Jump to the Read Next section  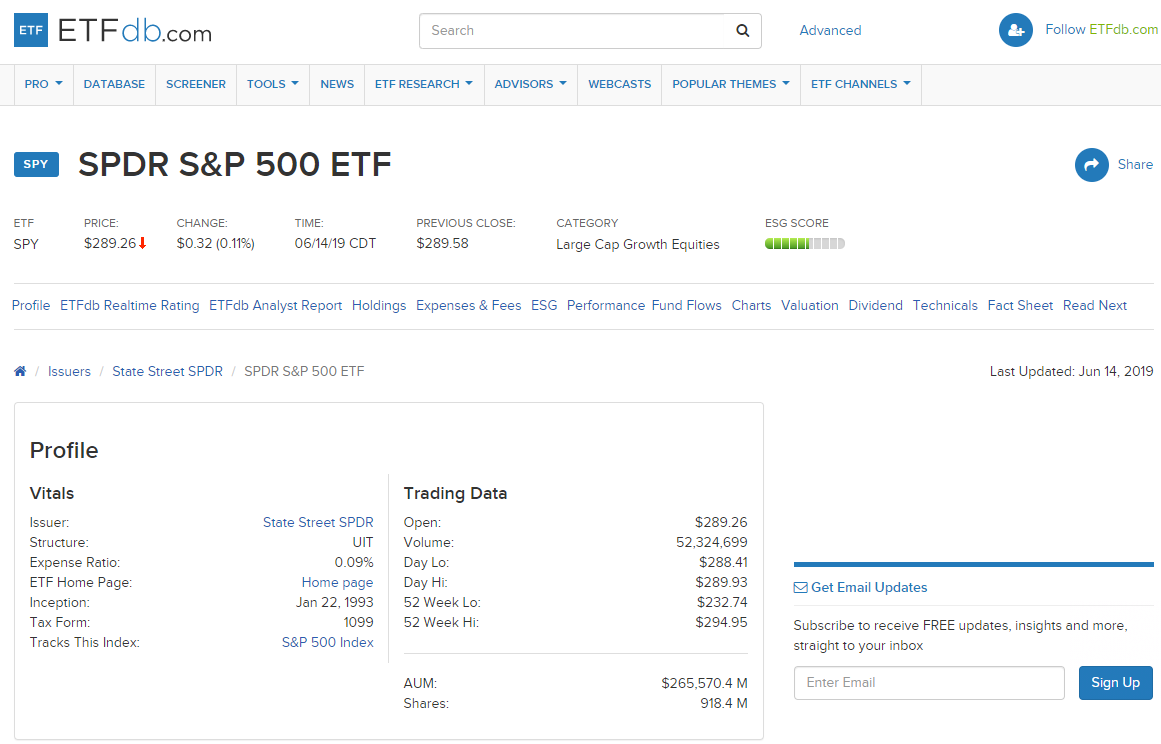1095,306
